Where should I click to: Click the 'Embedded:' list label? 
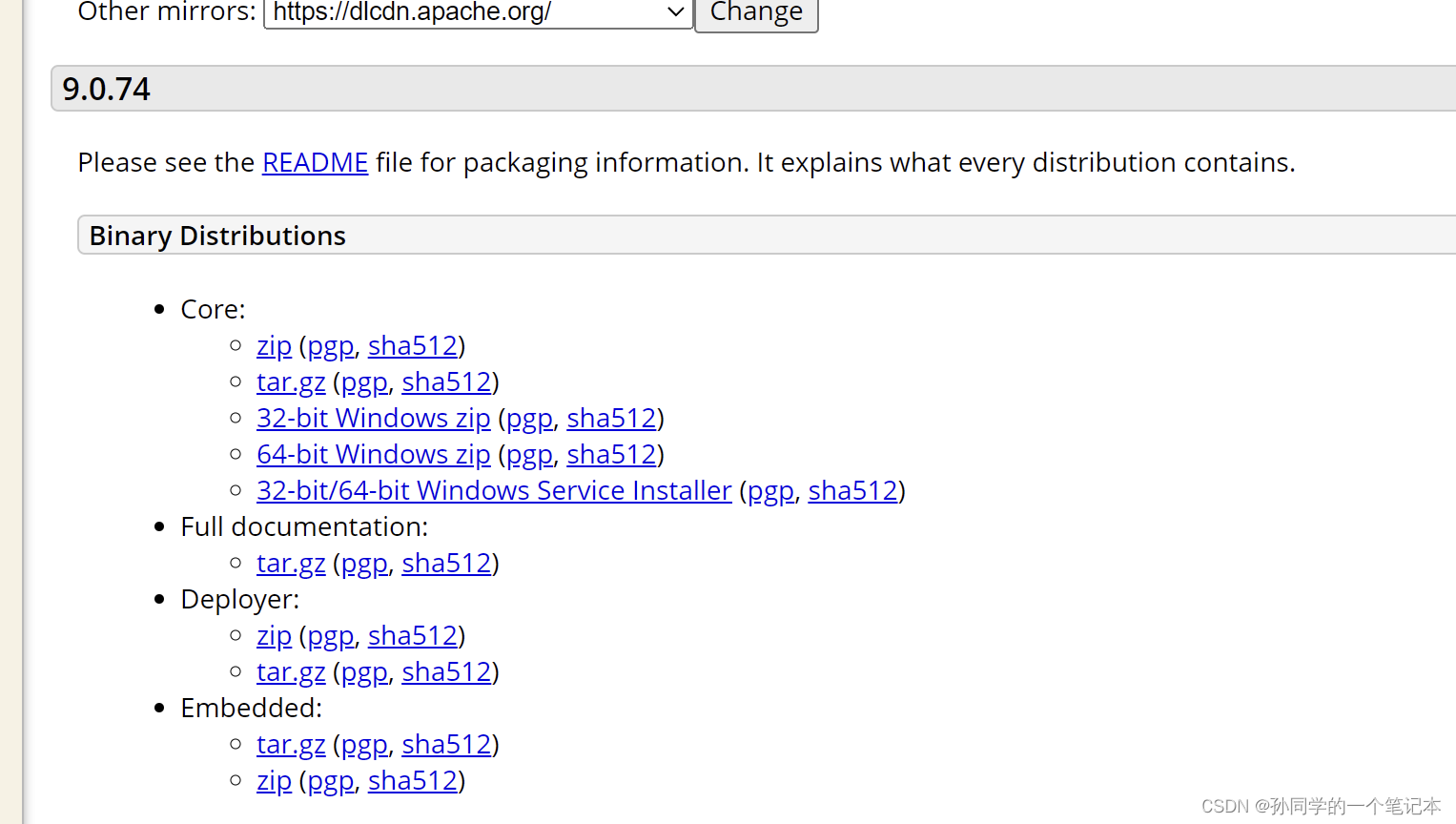point(251,709)
